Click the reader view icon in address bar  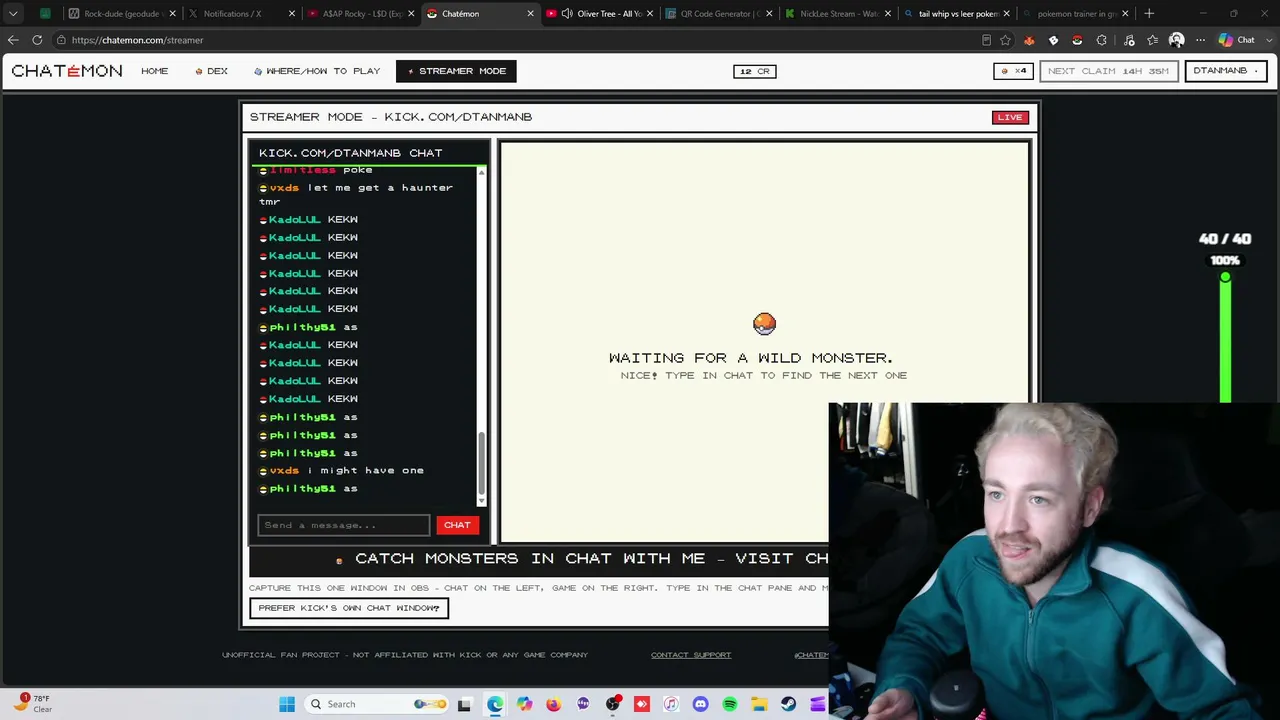pyautogui.click(x=986, y=40)
